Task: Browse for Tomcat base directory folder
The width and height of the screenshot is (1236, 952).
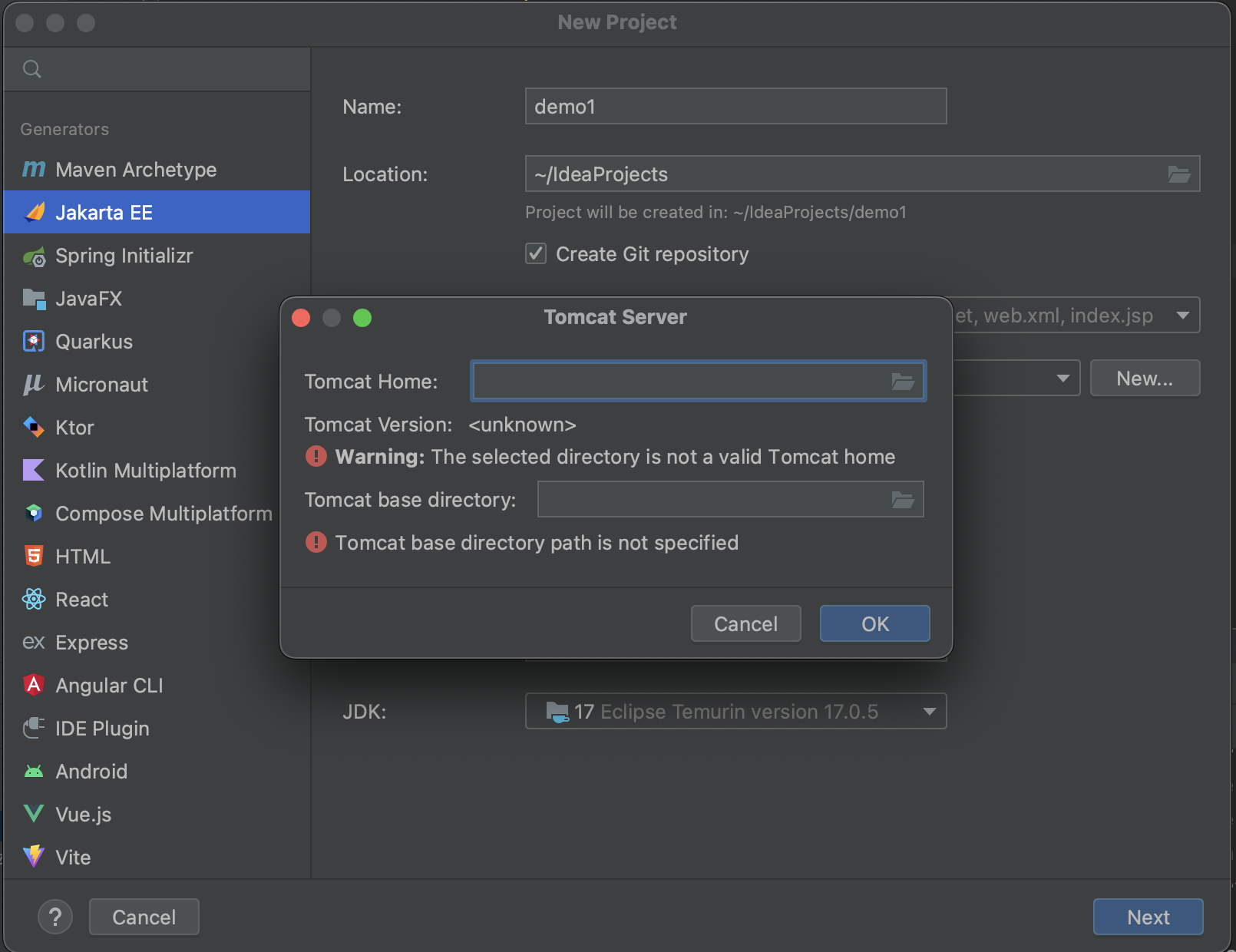Action: (903, 500)
